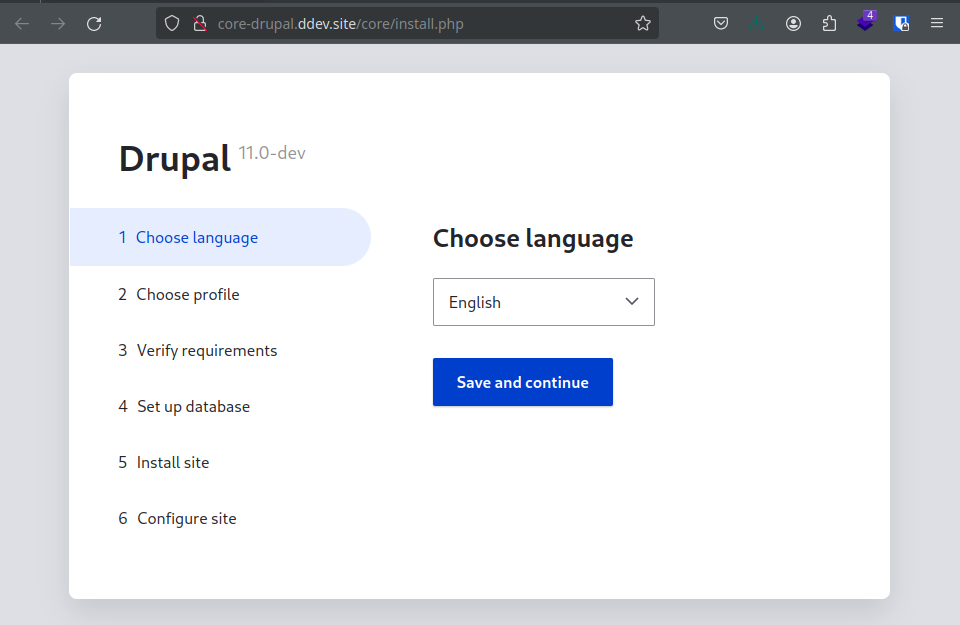Open the downloads icon in the toolbar
Image resolution: width=960 pixels, height=625 pixels.
(x=757, y=23)
